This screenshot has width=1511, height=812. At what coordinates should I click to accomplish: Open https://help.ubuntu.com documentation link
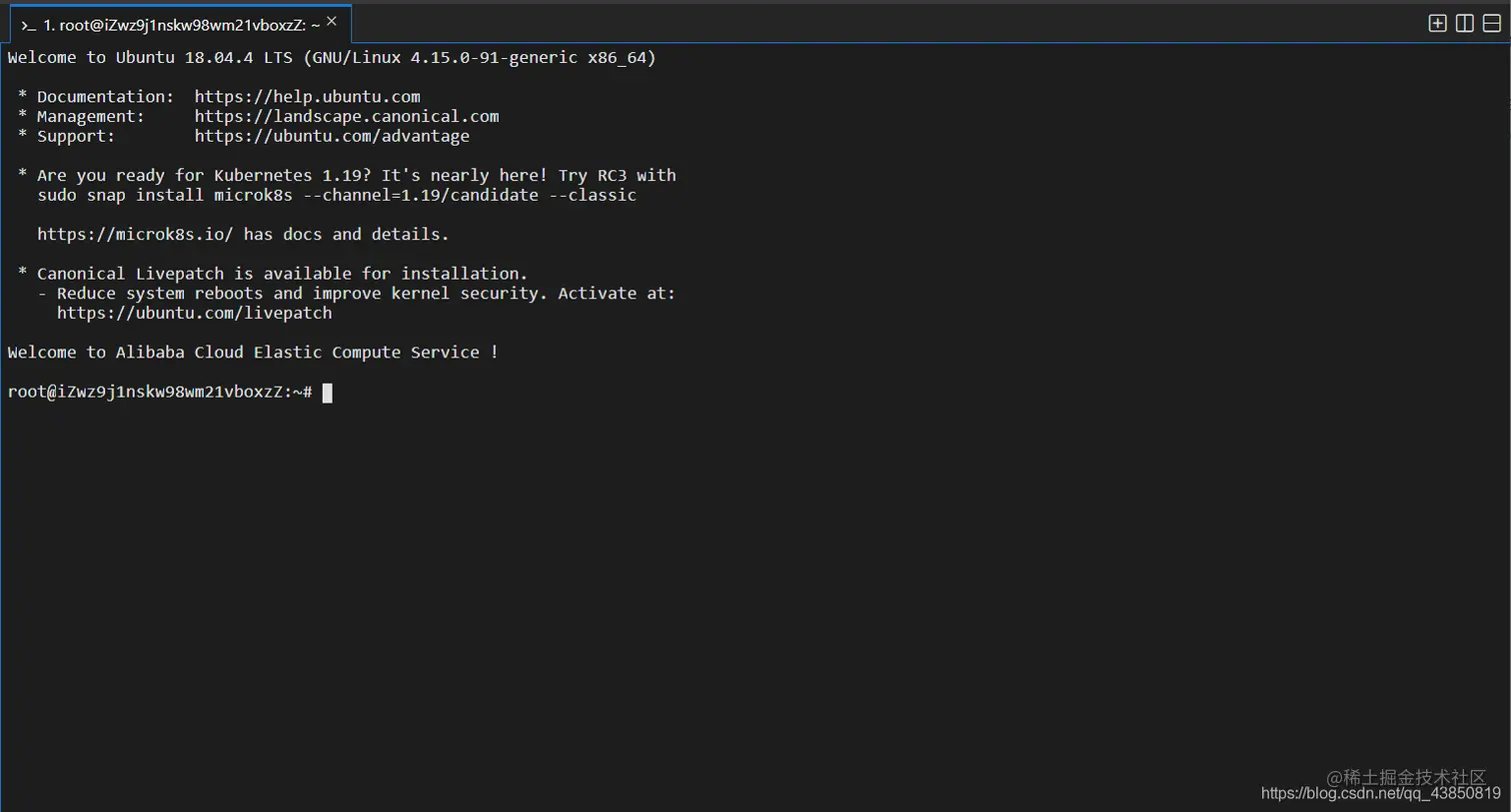click(x=307, y=97)
